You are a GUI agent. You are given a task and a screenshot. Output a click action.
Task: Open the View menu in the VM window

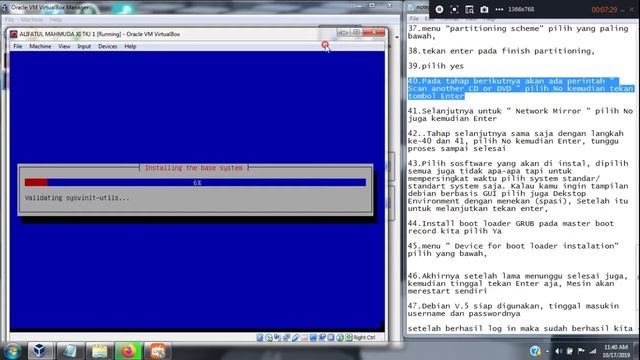pos(64,47)
